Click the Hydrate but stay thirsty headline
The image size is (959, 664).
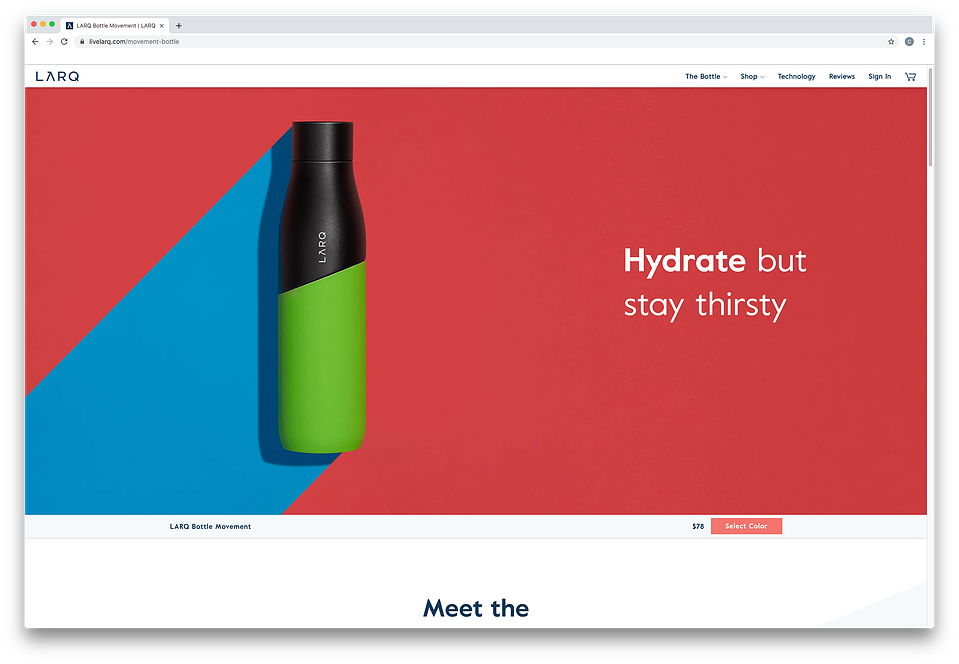tap(715, 283)
